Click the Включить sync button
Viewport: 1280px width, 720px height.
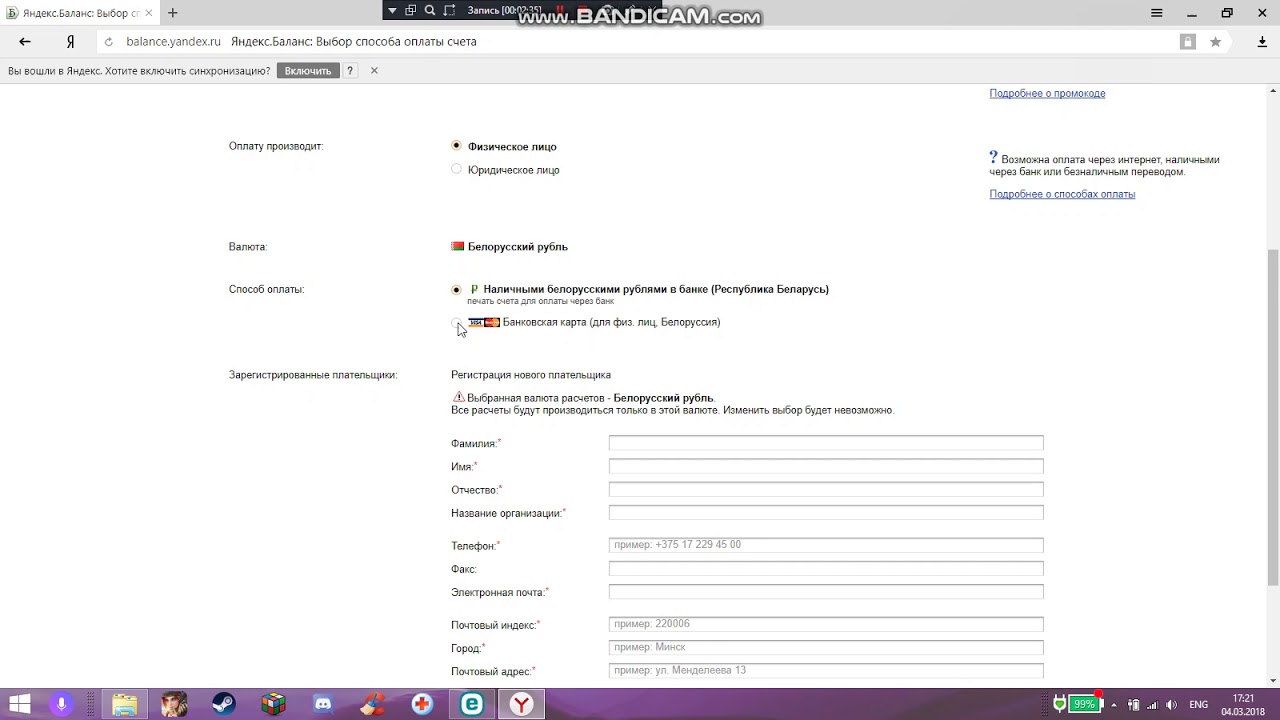point(307,71)
